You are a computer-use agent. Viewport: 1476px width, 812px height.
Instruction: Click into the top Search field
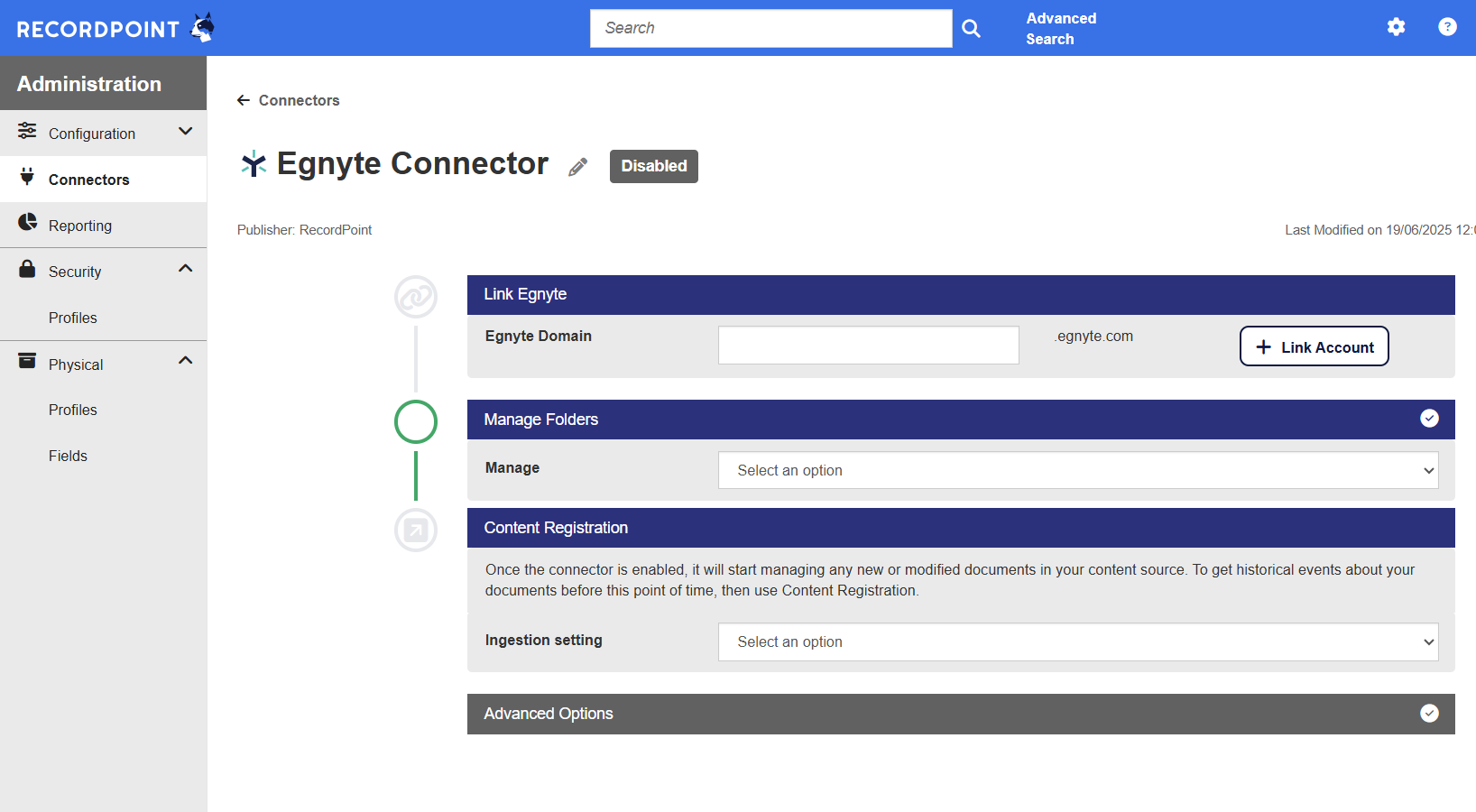pyautogui.click(x=771, y=28)
